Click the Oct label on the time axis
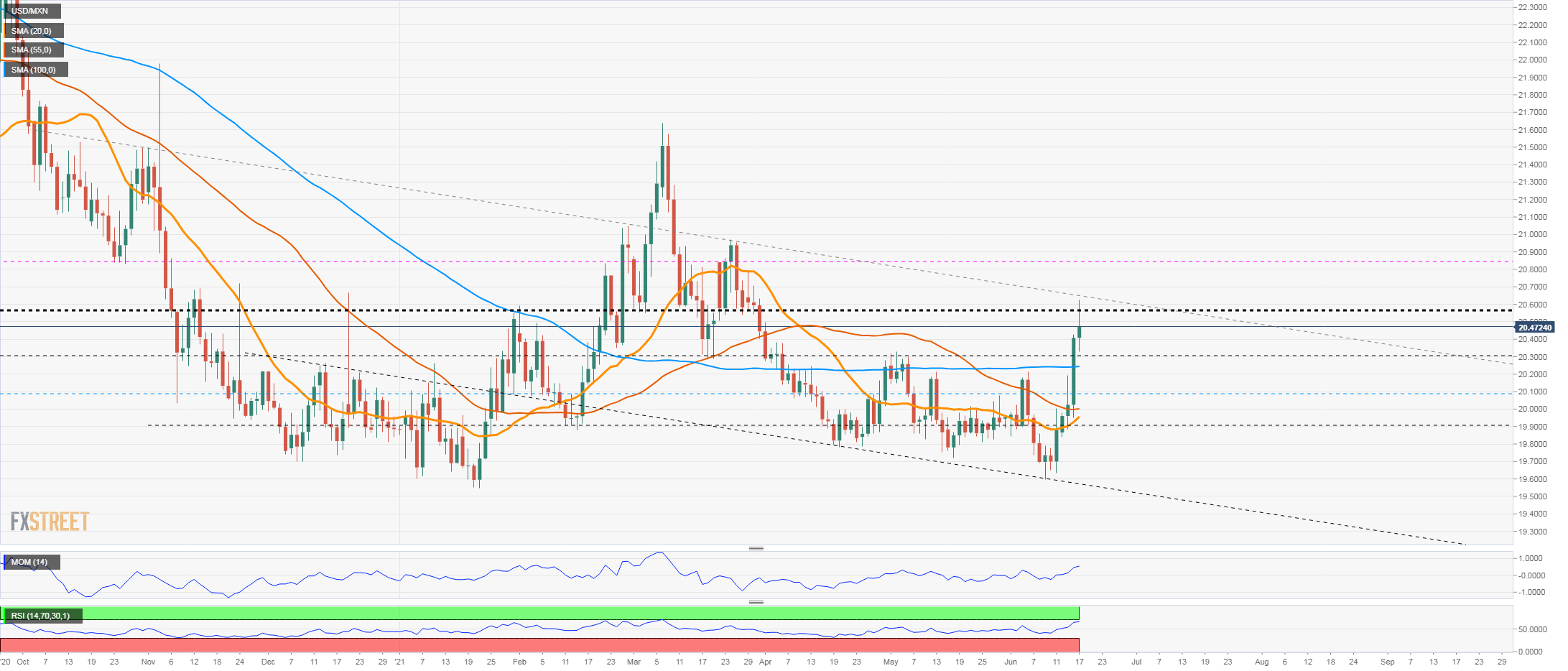Image resolution: width=1568 pixels, height=671 pixels. point(23,662)
